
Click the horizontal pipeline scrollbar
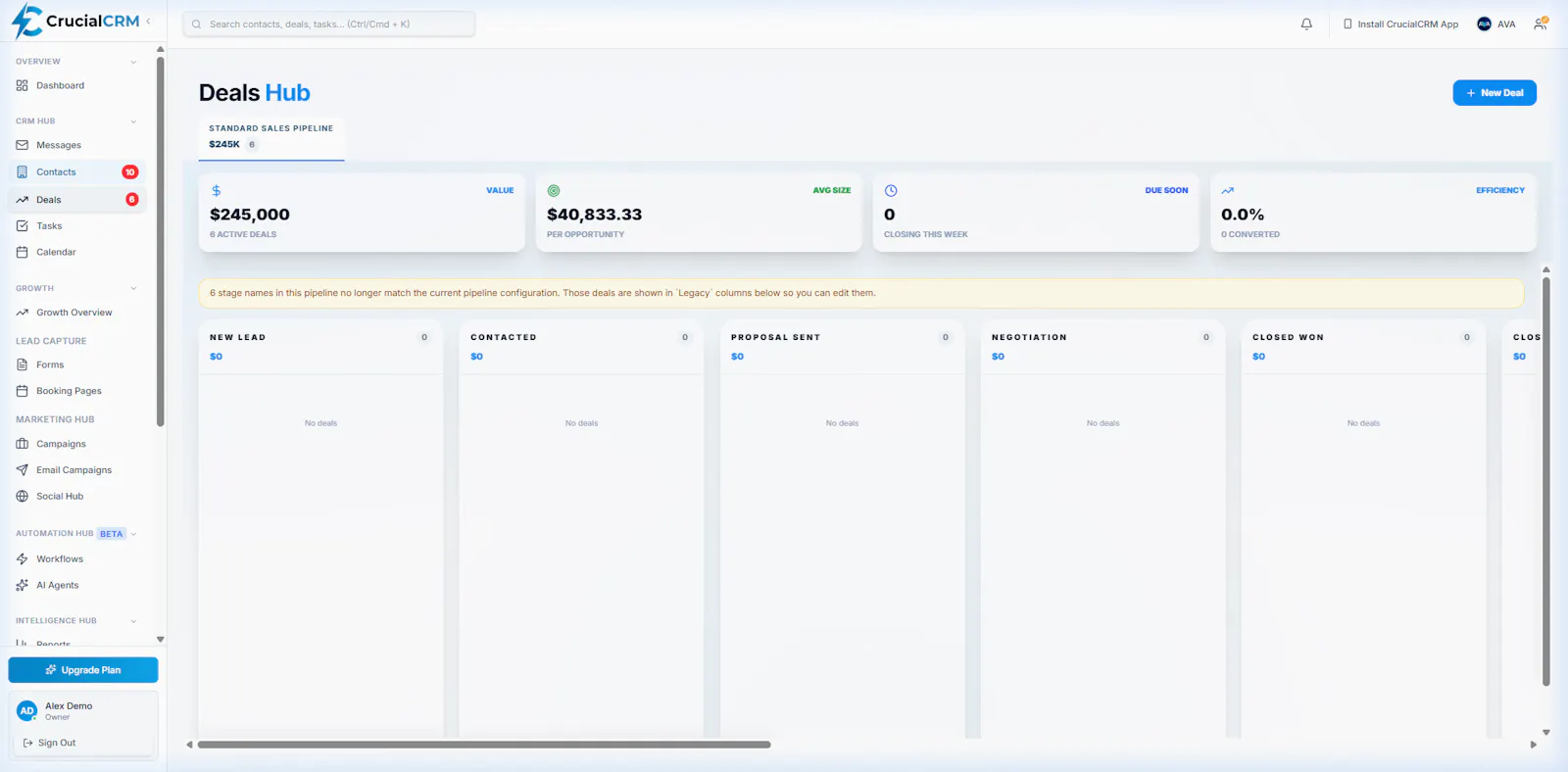pyautogui.click(x=484, y=745)
